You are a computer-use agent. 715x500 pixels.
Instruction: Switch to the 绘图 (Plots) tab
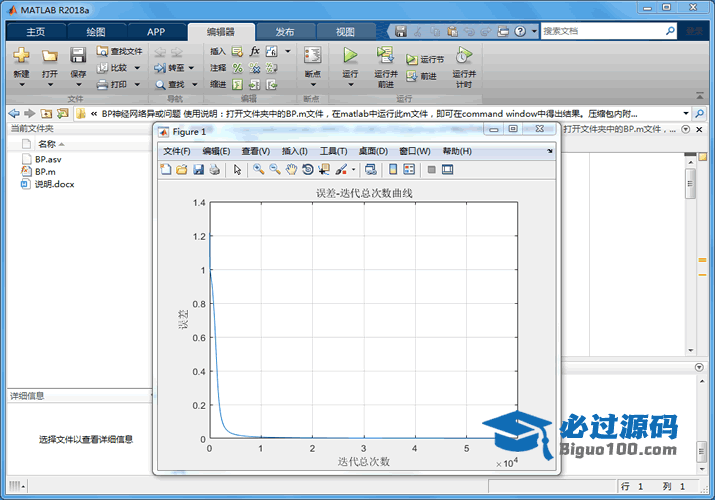[96, 32]
